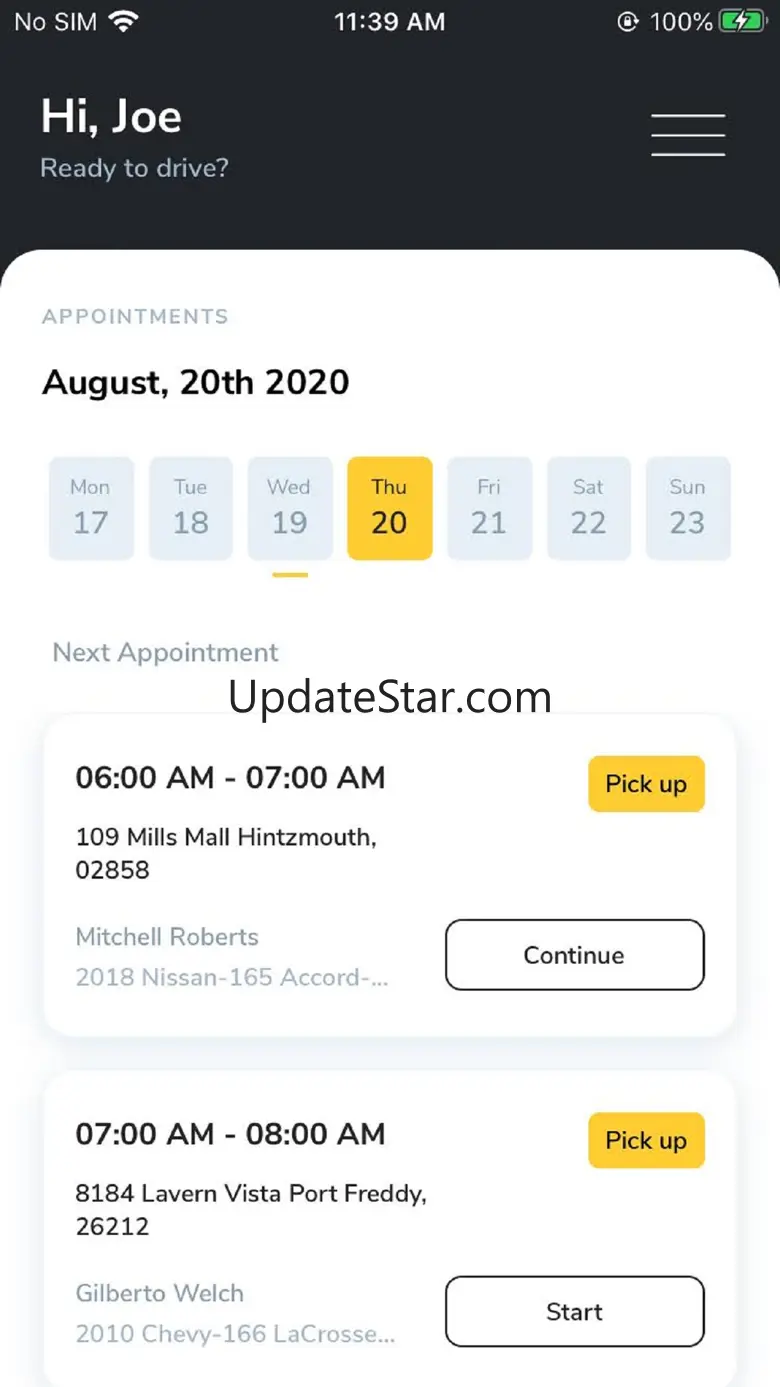Open the 8184 Lavern Vista address
Screen dimensions: 780x1387
(x=251, y=1209)
